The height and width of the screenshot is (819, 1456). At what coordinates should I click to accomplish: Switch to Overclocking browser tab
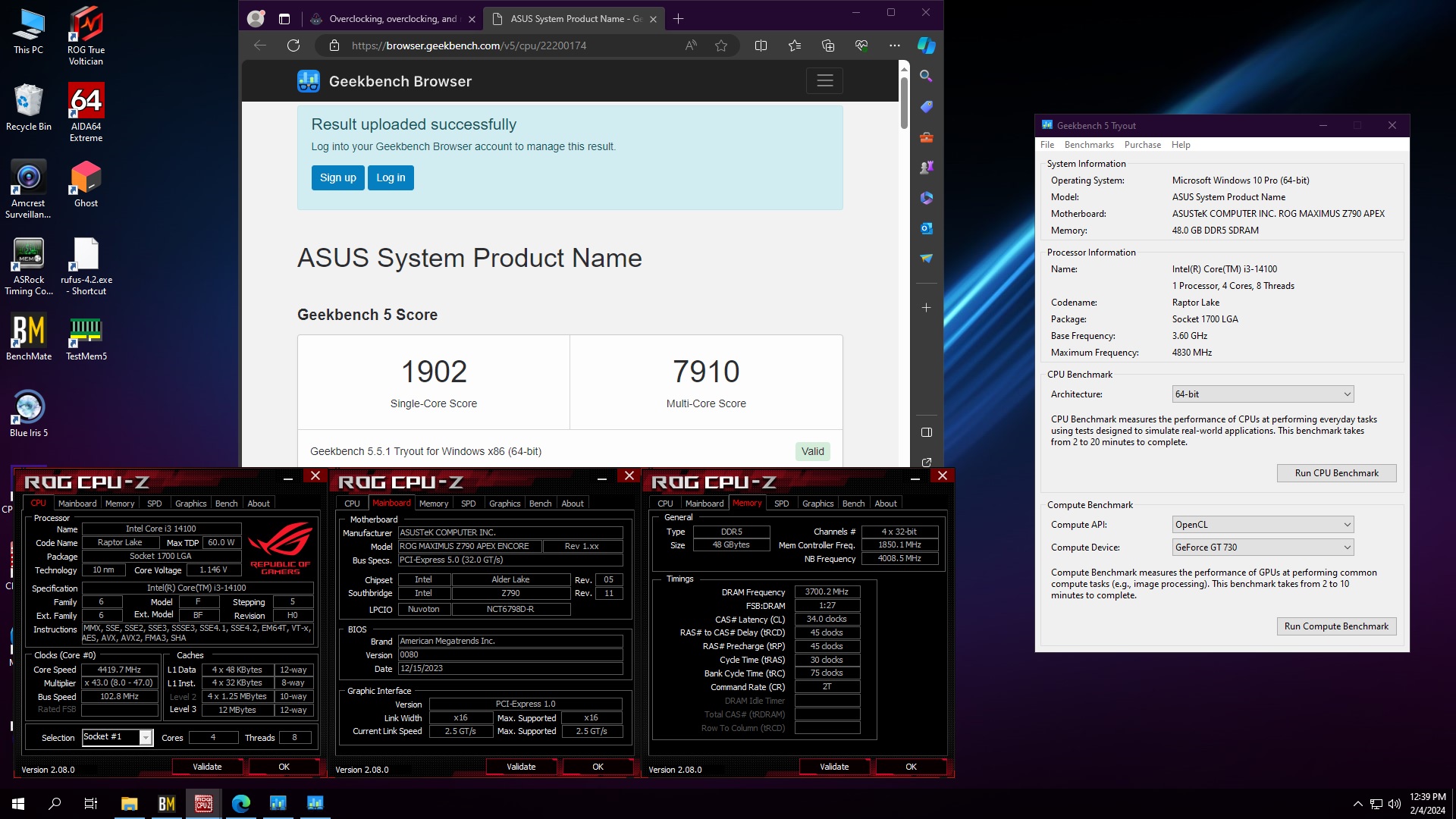click(x=393, y=19)
